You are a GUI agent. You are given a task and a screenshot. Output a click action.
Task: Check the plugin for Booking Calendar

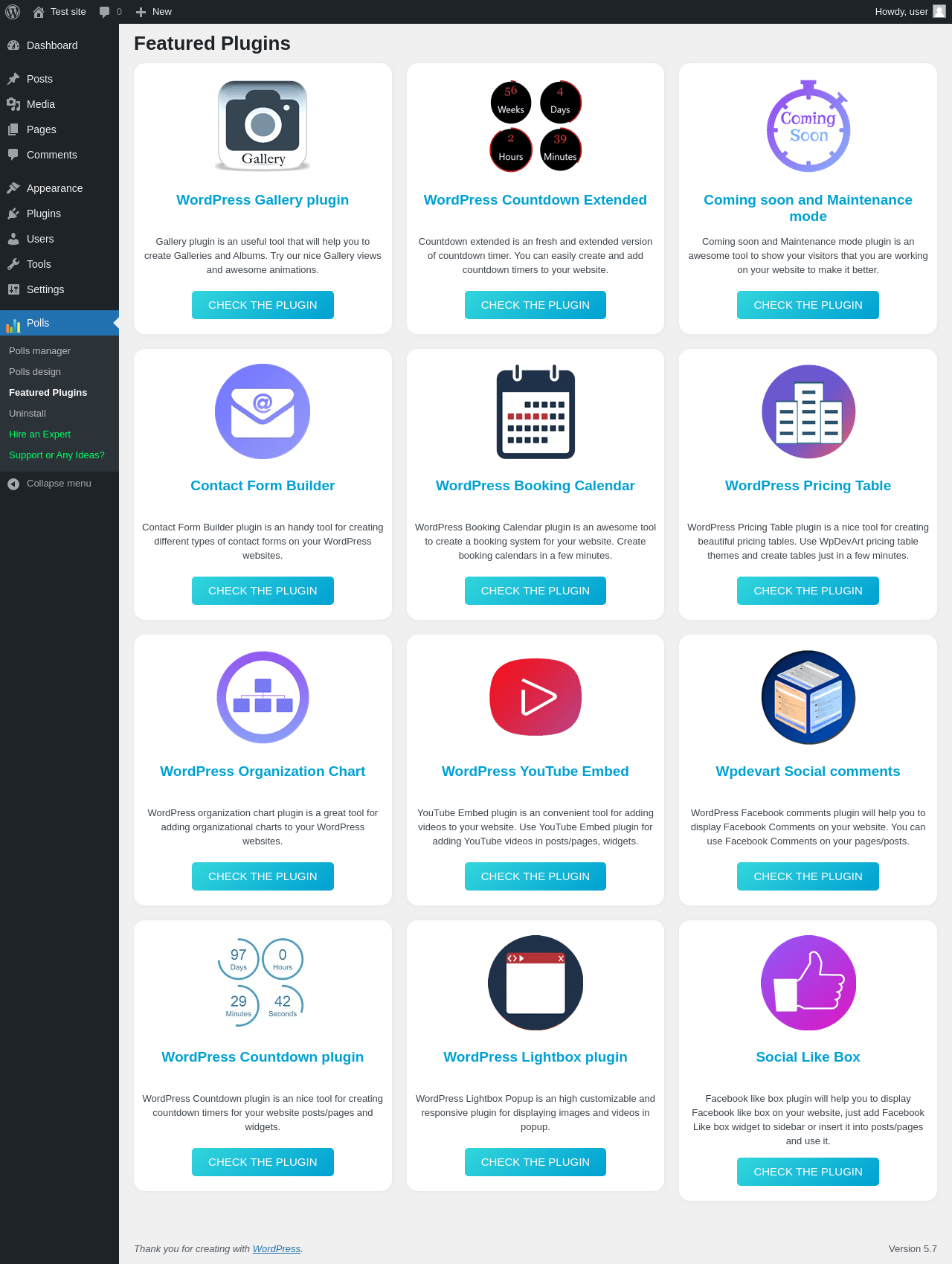pos(535,591)
